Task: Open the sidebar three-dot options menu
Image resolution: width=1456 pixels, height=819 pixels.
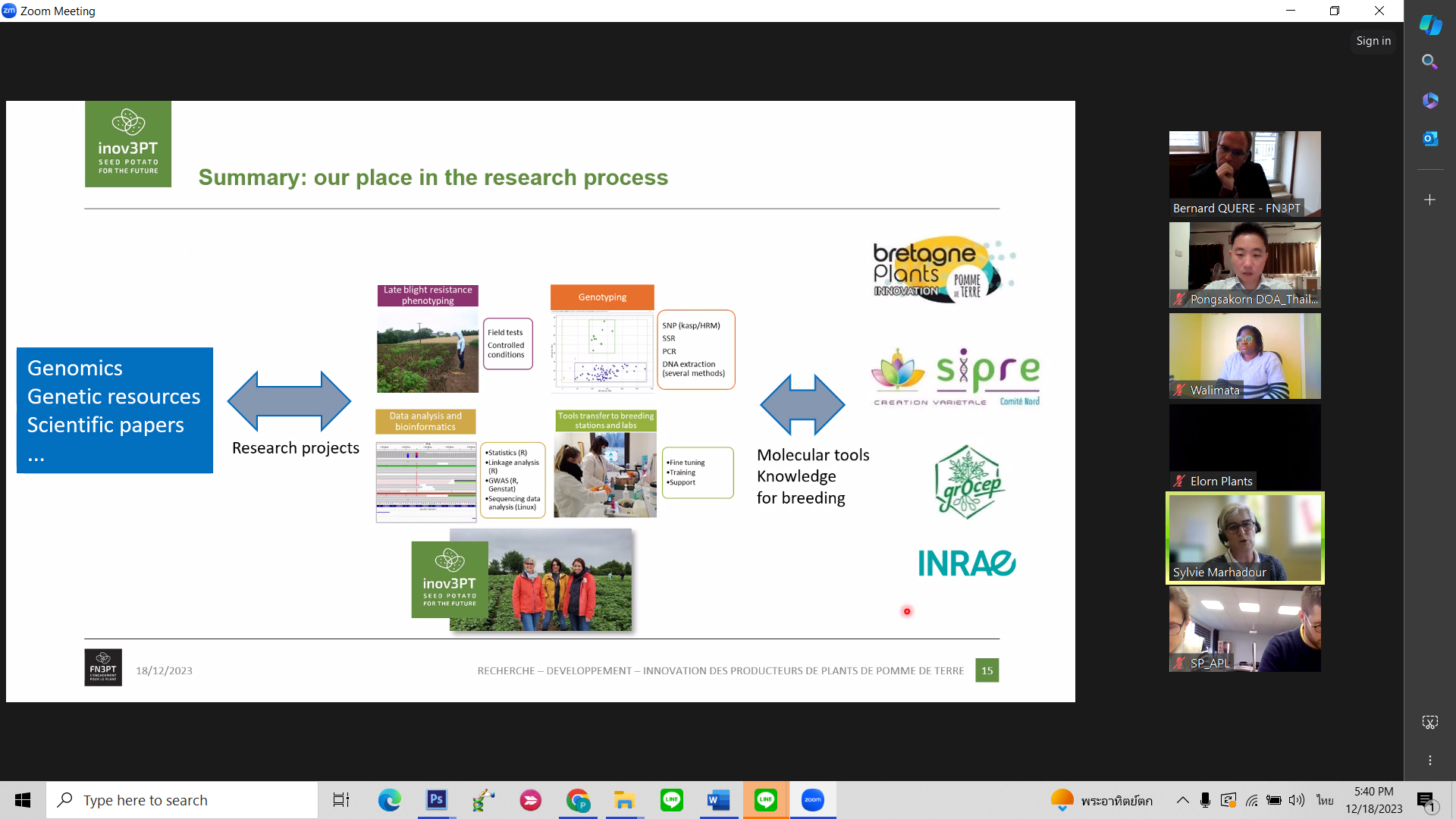Action: tap(1430, 760)
